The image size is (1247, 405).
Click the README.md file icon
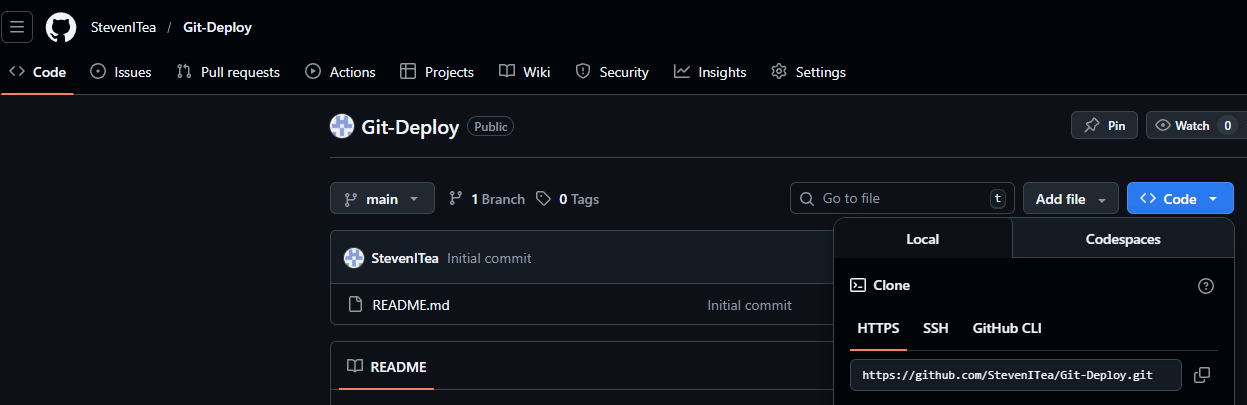click(x=355, y=305)
